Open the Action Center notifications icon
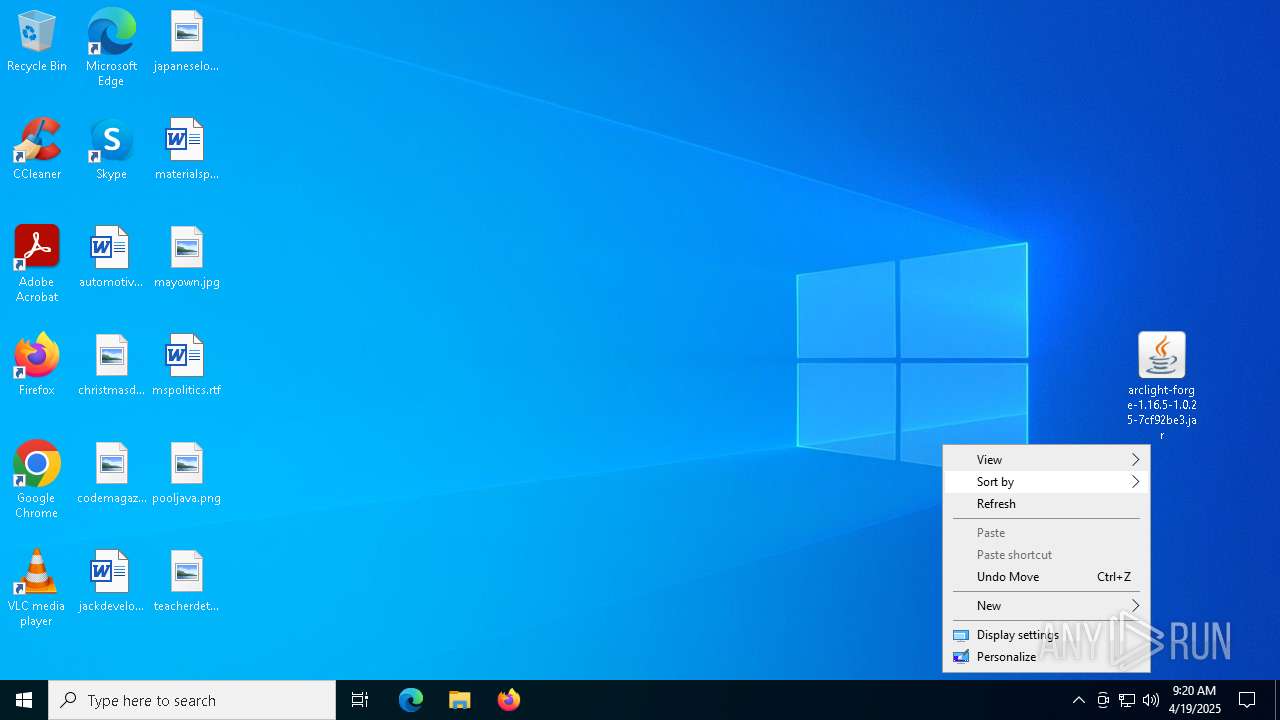Image resolution: width=1280 pixels, height=720 pixels. pyautogui.click(x=1247, y=700)
